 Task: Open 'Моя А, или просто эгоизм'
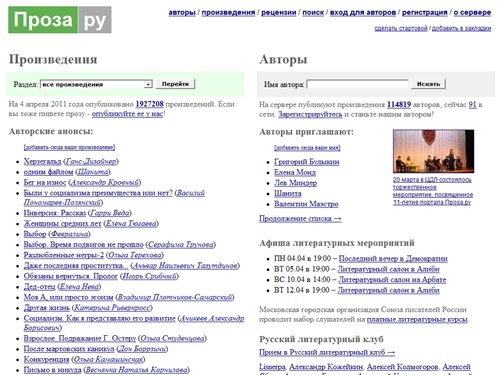[x=68, y=297]
